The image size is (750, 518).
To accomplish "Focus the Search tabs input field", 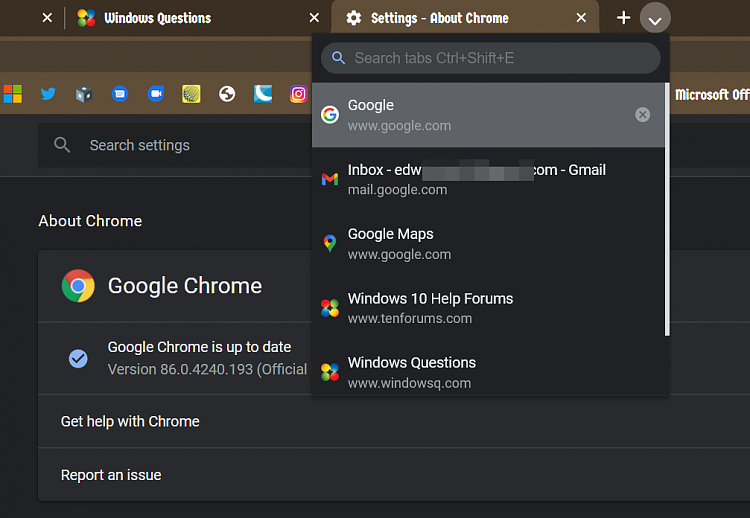I will tap(491, 58).
